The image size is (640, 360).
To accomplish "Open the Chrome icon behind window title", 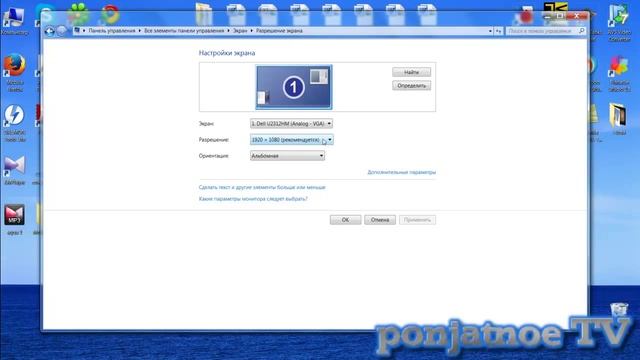I will pyautogui.click(x=110, y=14).
